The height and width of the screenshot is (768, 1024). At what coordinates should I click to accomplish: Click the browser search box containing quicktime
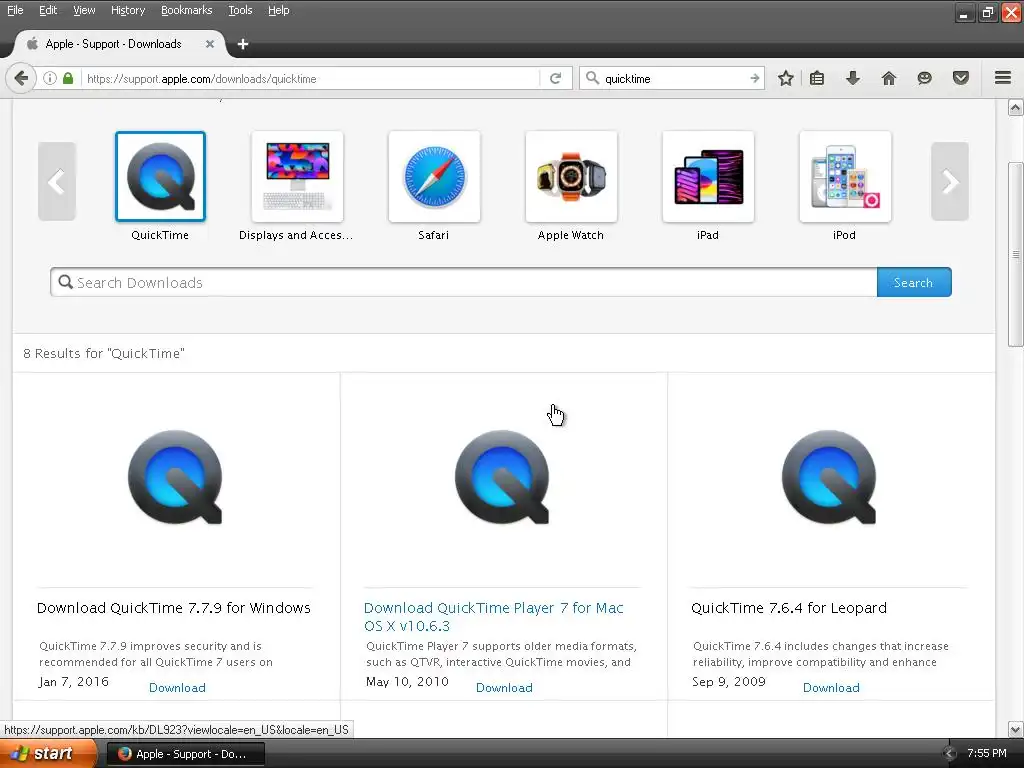click(673, 78)
